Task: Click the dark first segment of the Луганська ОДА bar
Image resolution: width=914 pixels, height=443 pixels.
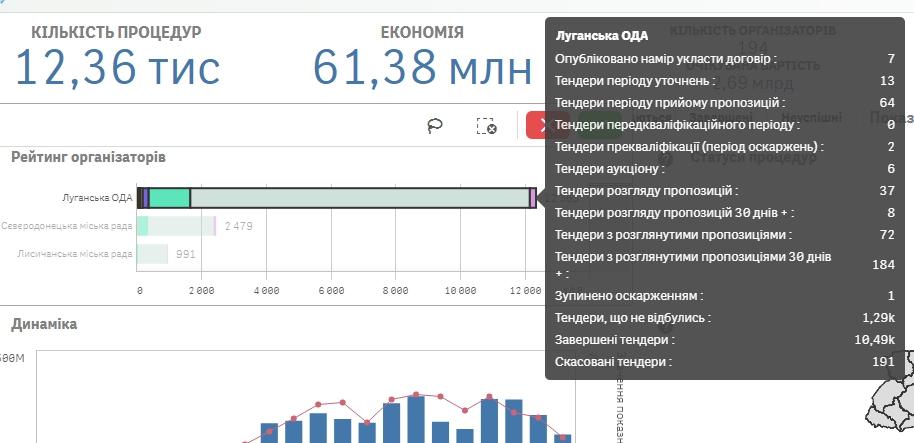Action: click(141, 198)
